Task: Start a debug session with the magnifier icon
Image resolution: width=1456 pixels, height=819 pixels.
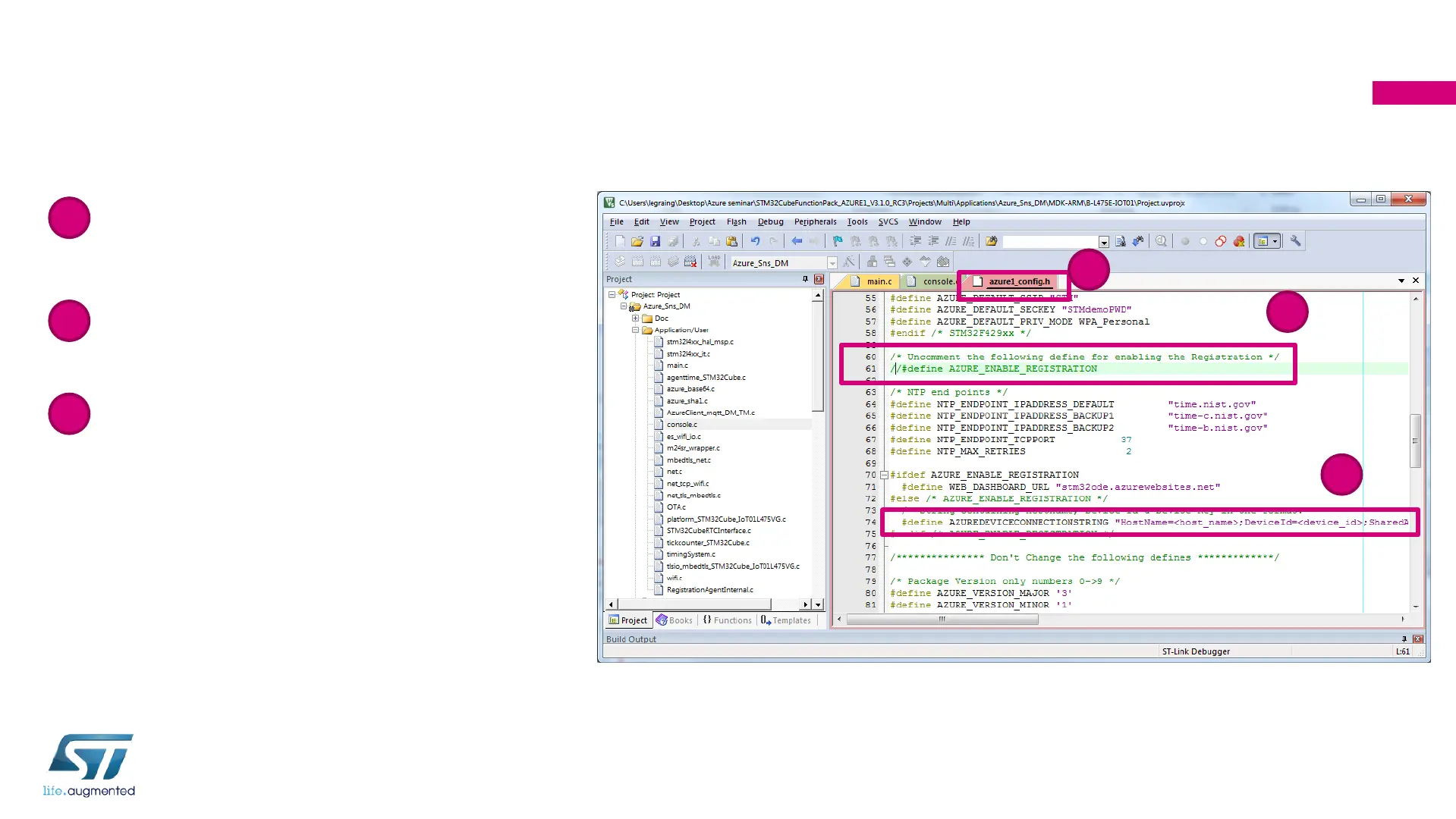Action: pyautogui.click(x=1161, y=241)
